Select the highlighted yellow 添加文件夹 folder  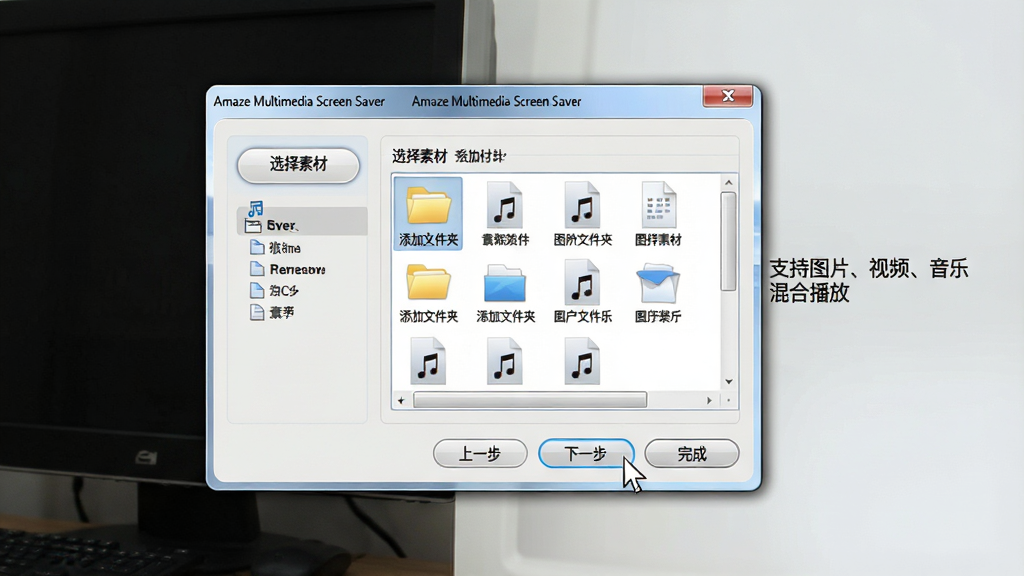coord(428,213)
